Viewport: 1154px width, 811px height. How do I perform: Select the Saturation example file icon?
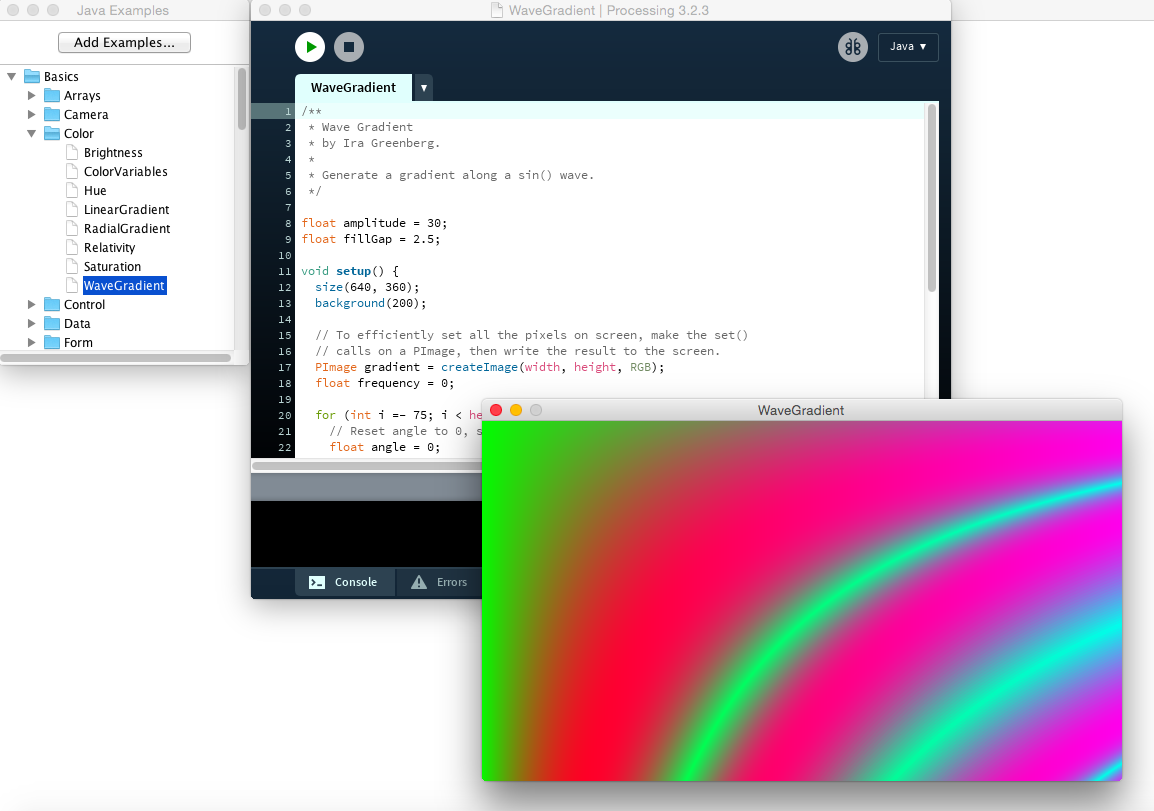coord(72,267)
